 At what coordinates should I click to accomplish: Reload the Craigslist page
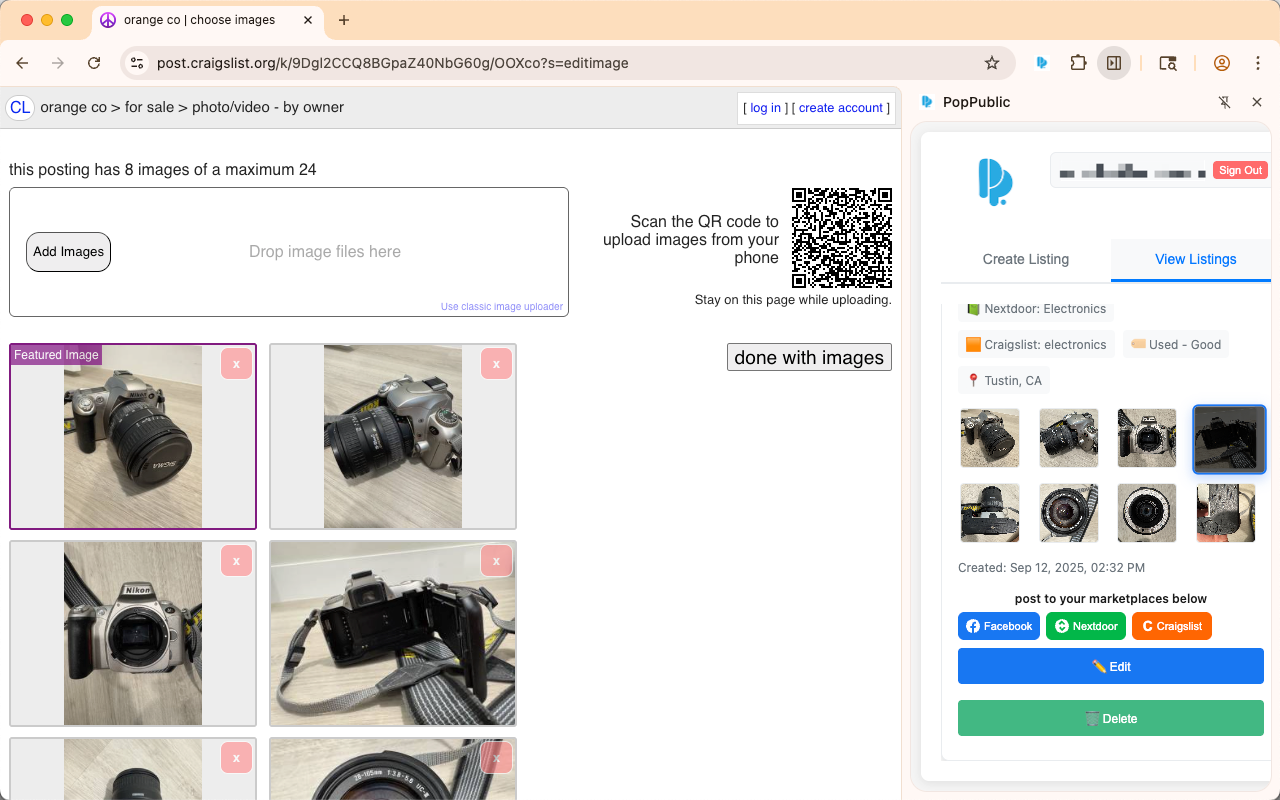pos(94,63)
